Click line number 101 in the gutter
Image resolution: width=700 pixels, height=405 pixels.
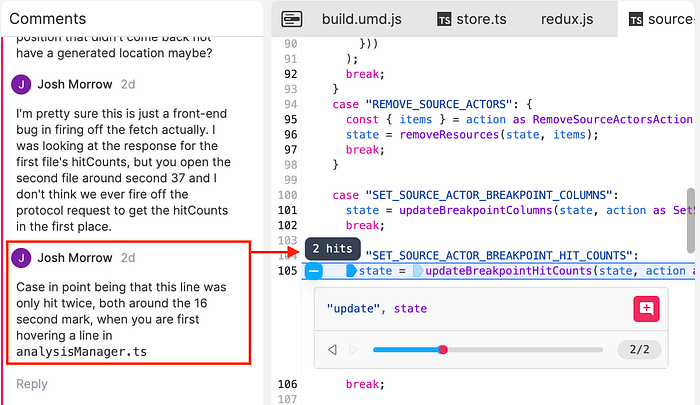(289, 211)
